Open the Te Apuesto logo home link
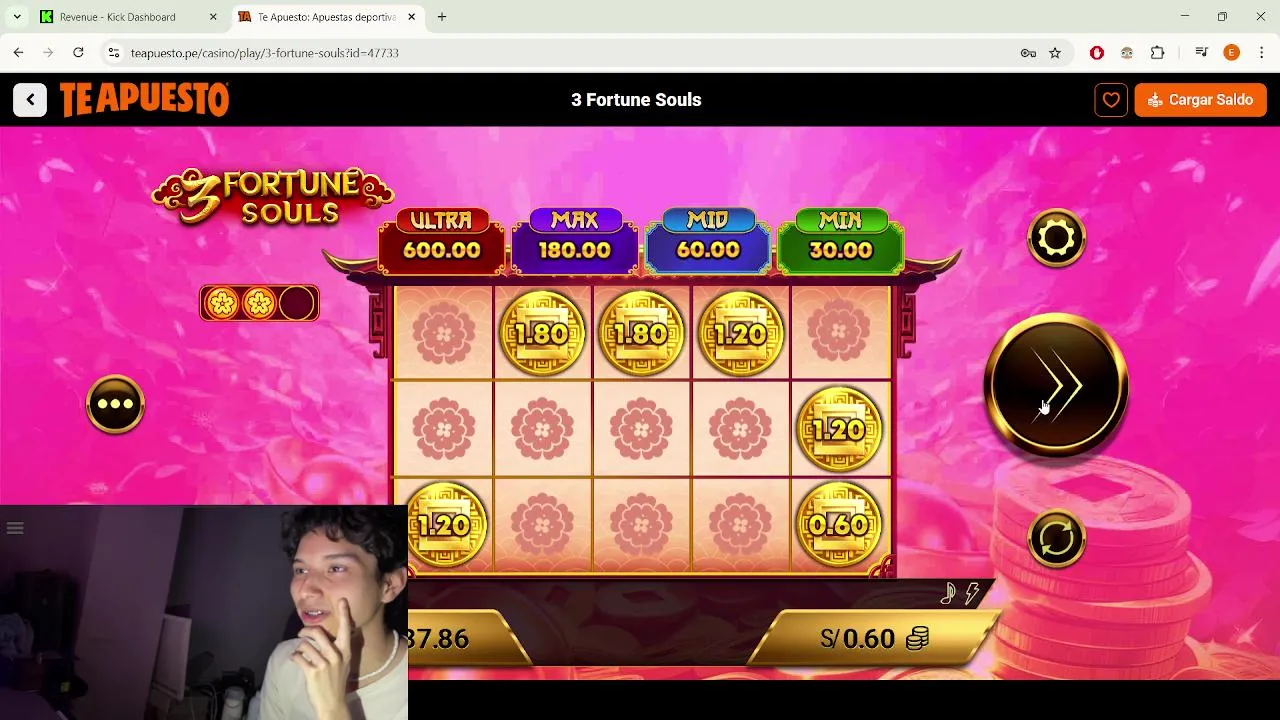1280x720 pixels. pyautogui.click(x=144, y=100)
